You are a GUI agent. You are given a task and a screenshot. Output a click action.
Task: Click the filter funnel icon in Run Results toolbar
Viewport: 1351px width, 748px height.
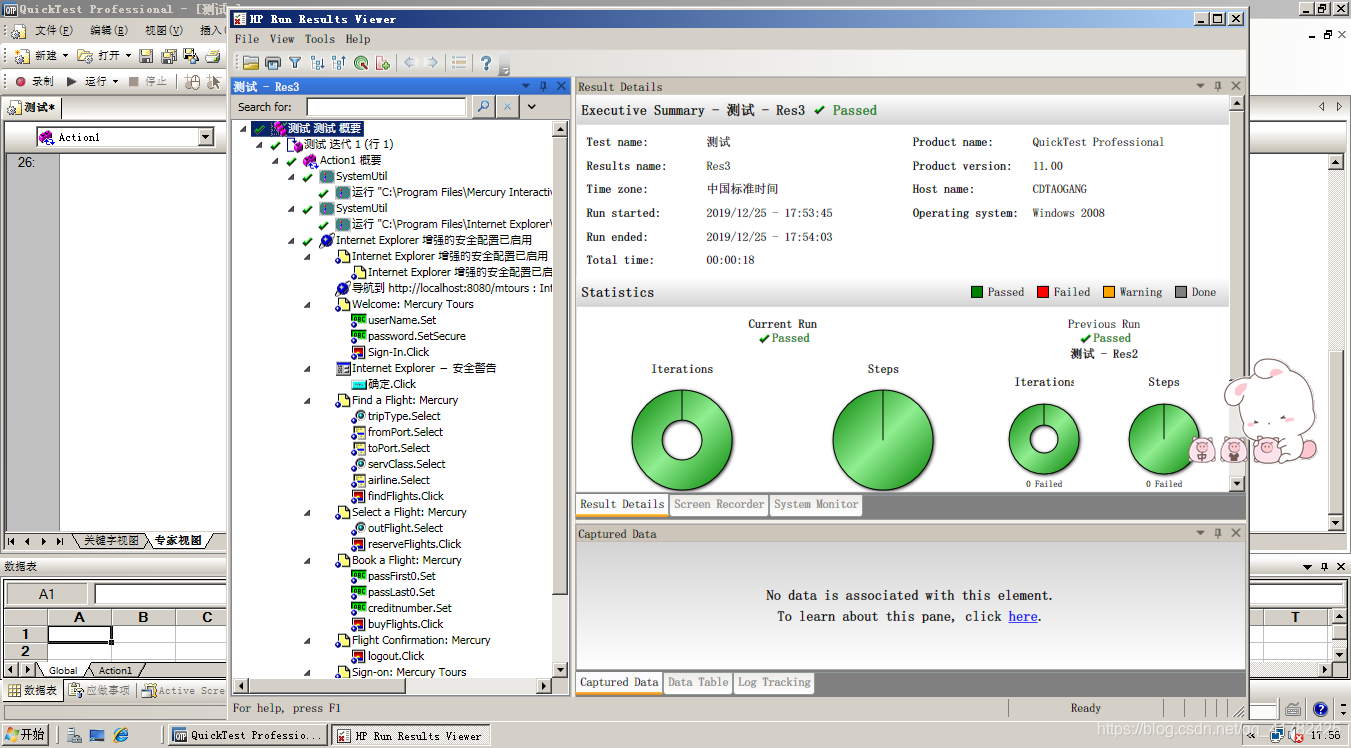click(295, 63)
